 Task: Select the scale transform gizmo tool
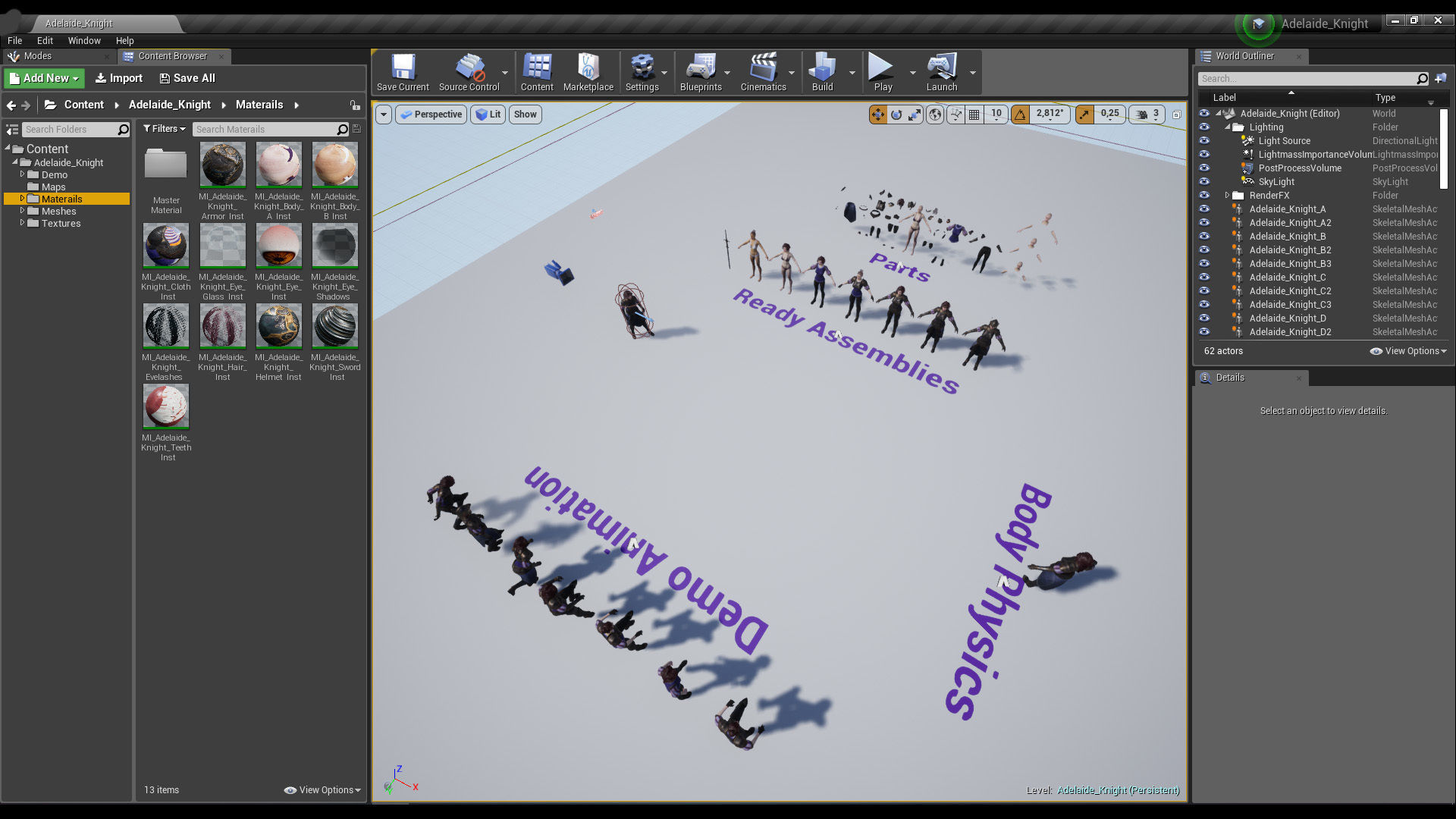click(x=915, y=115)
